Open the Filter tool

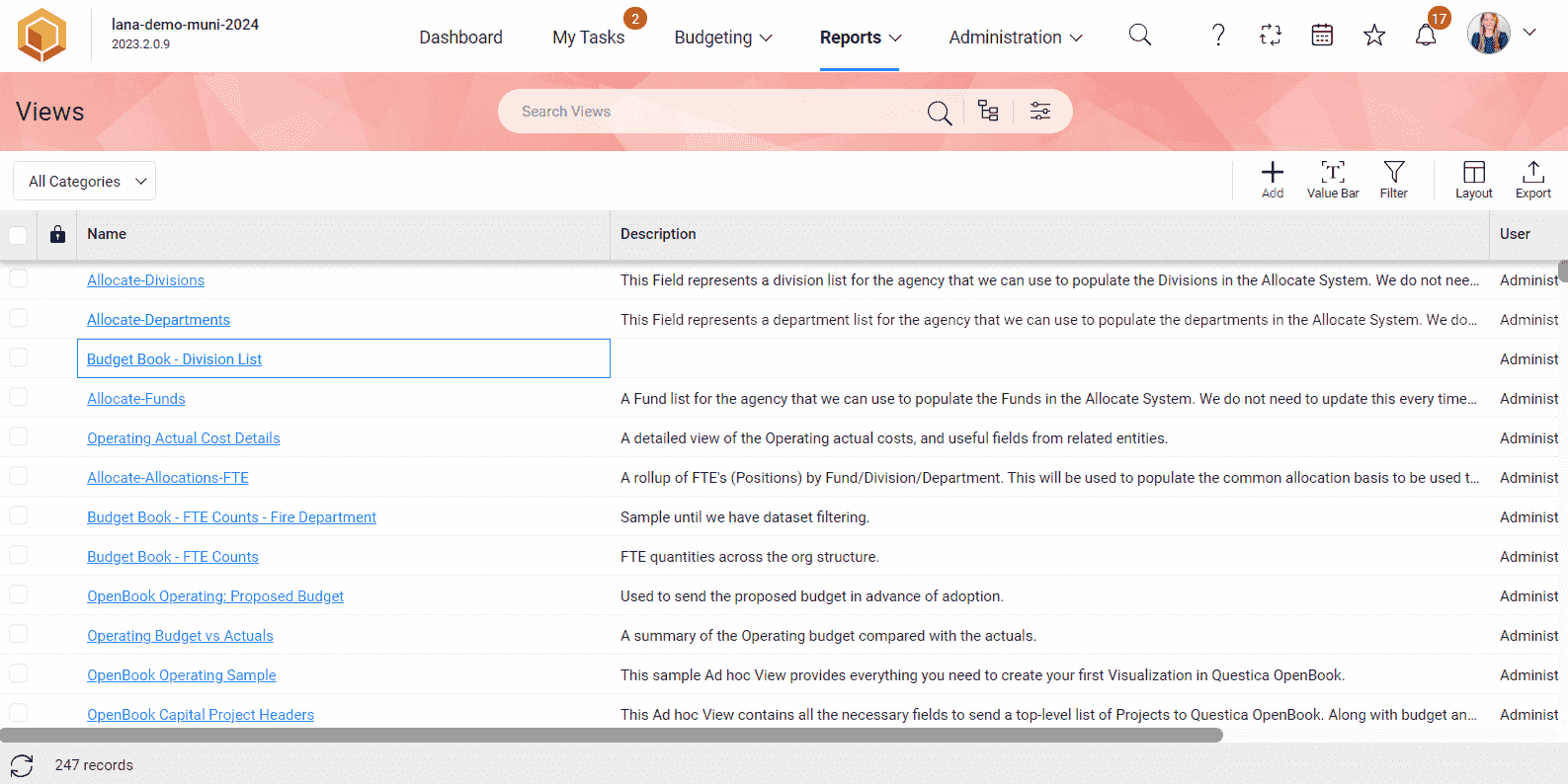1393,179
